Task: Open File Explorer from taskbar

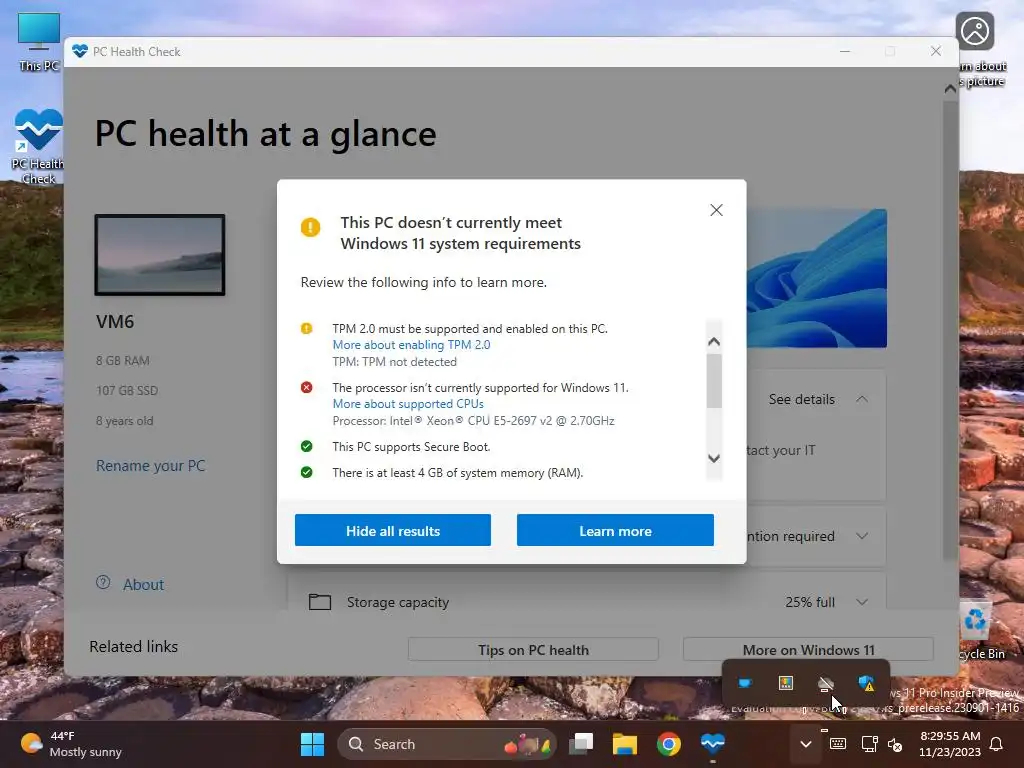Action: click(x=624, y=744)
